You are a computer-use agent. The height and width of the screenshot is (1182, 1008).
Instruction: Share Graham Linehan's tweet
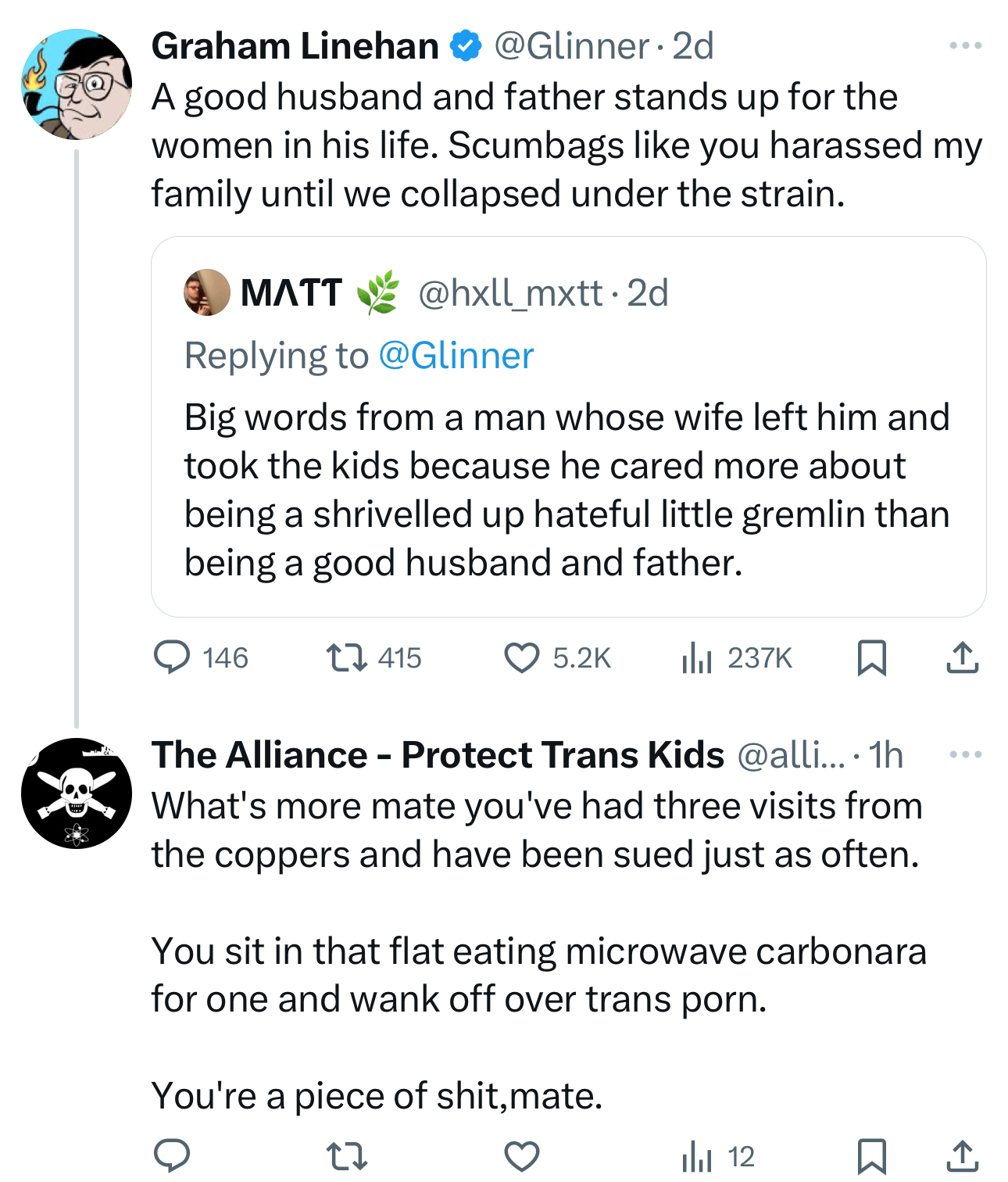(962, 657)
